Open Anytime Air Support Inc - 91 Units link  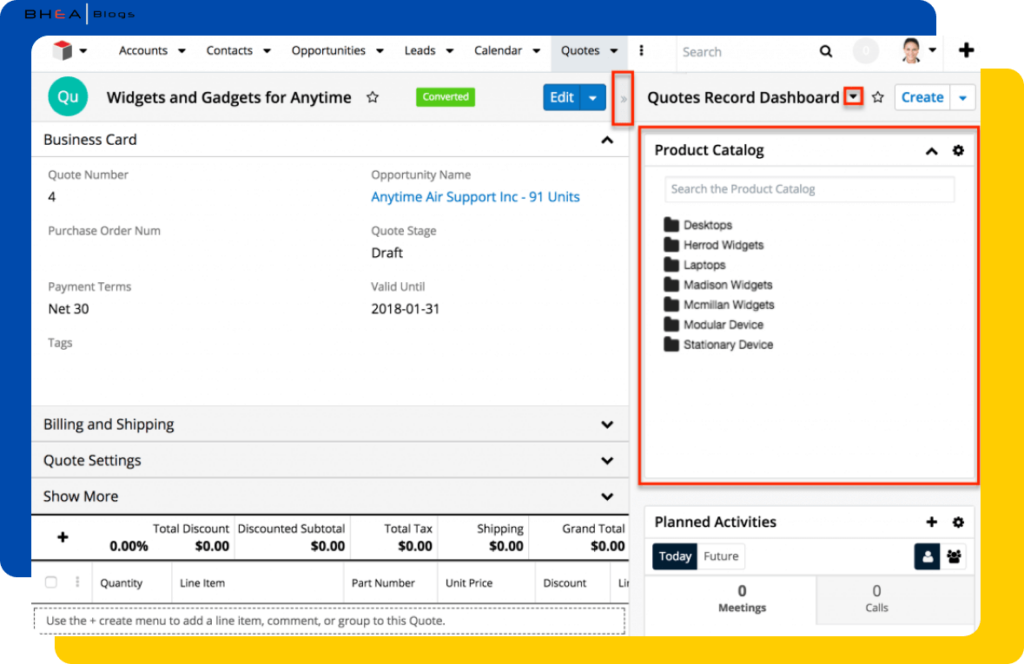pyautogui.click(x=475, y=197)
